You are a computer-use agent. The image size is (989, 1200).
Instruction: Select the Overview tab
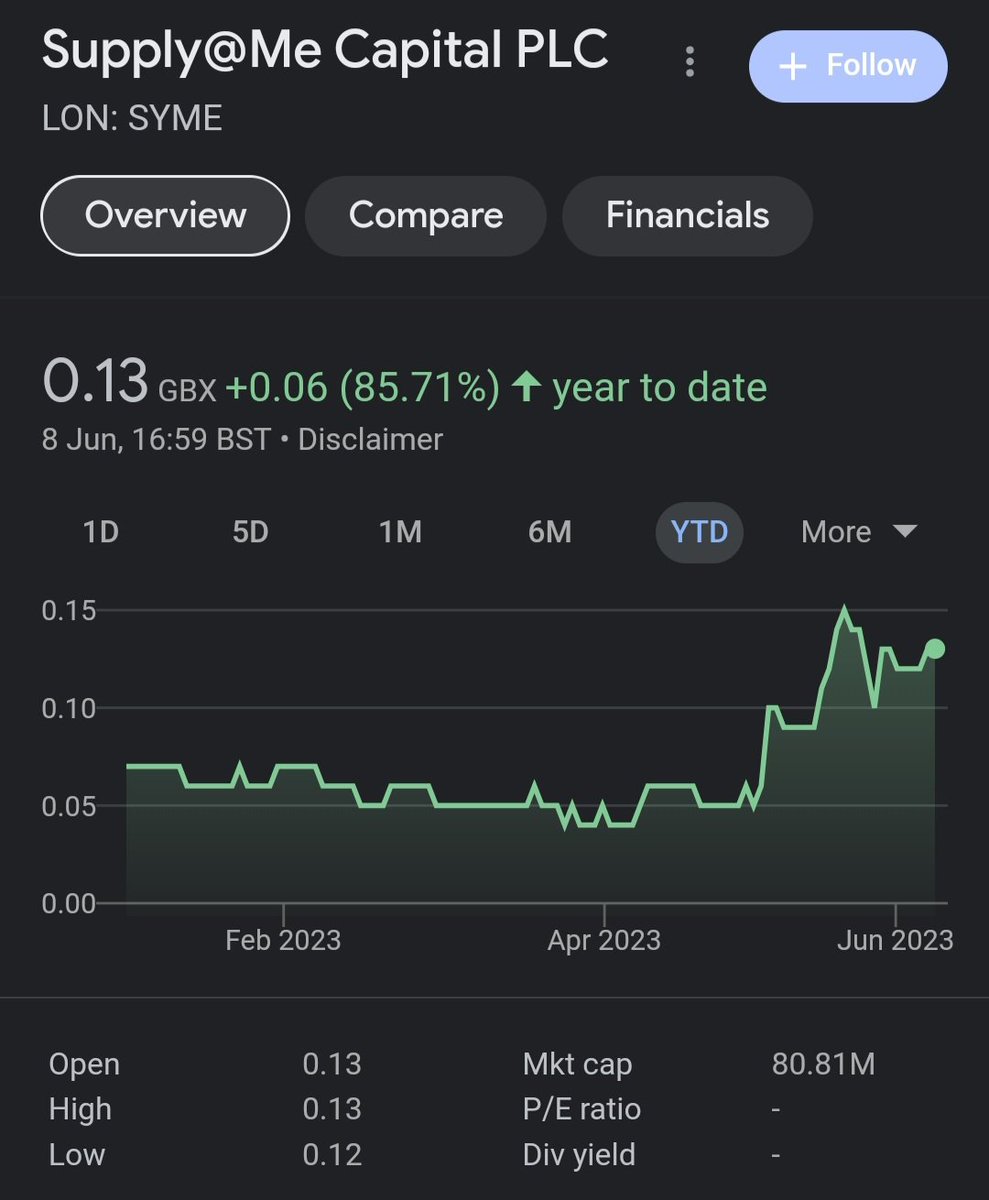pos(165,215)
